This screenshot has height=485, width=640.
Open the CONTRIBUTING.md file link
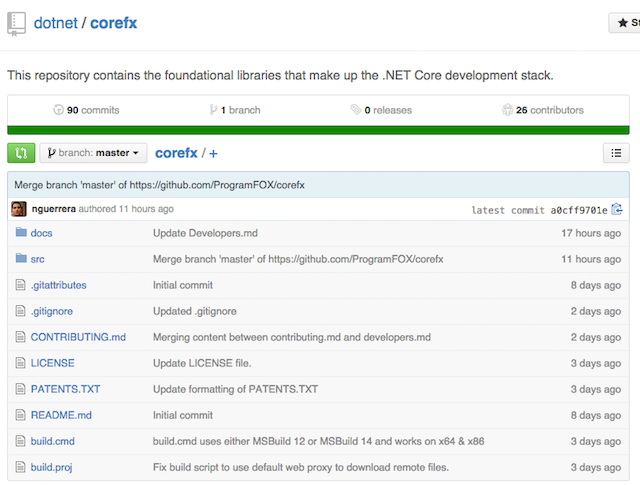tap(78, 337)
